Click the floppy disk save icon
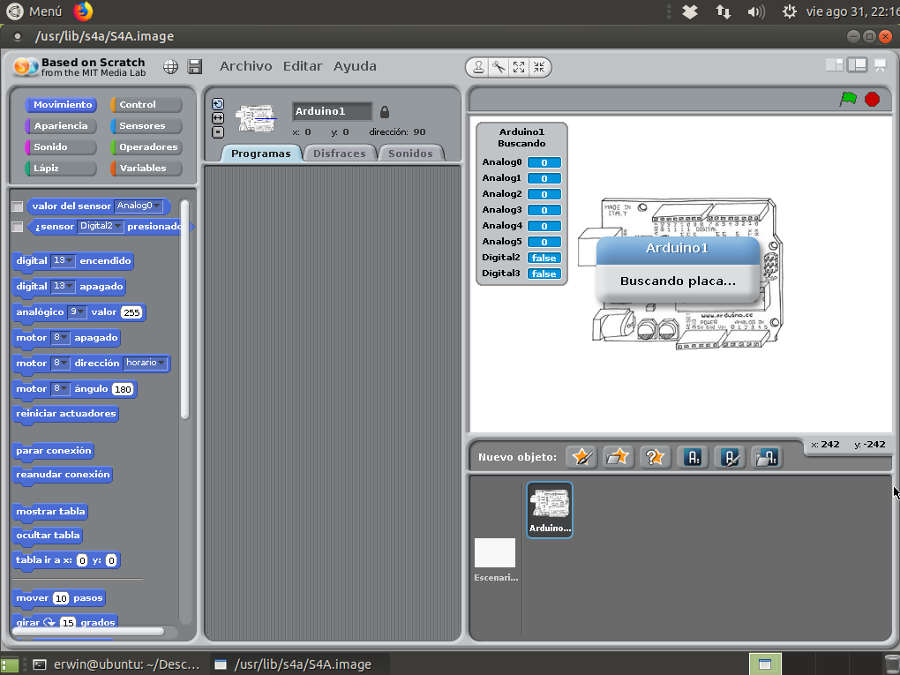 [195, 67]
